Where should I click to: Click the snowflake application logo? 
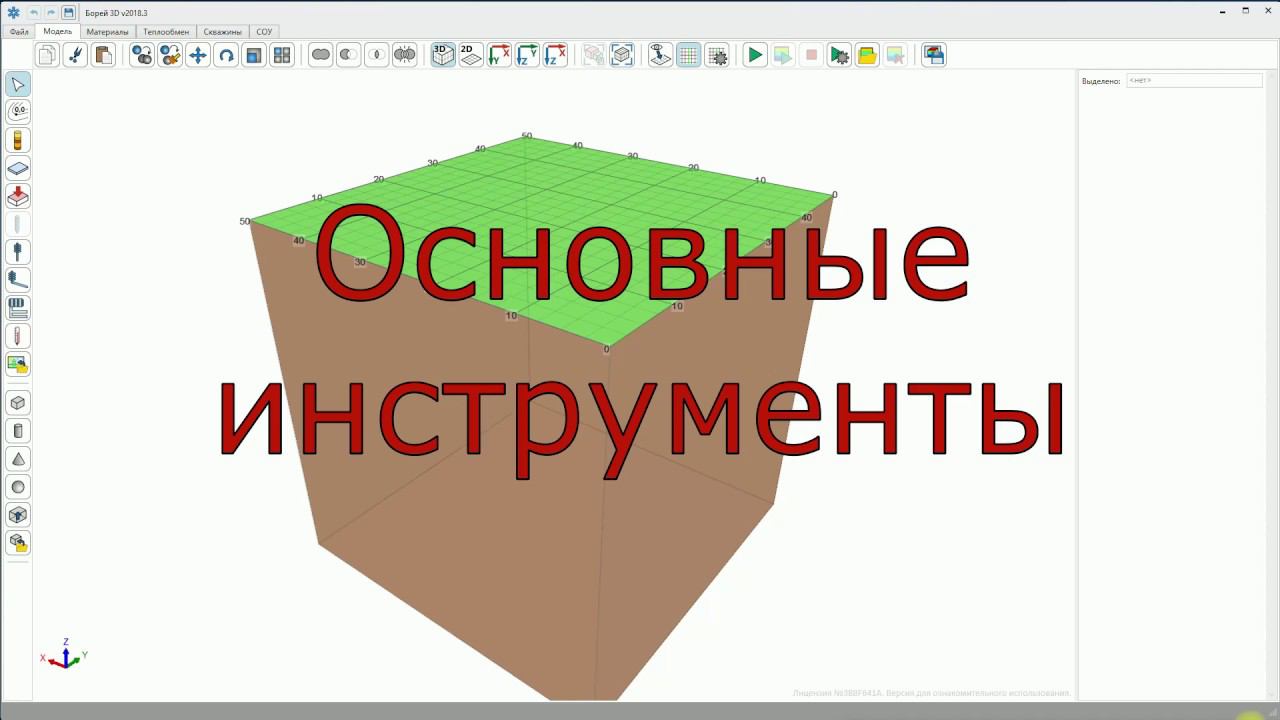coord(13,12)
